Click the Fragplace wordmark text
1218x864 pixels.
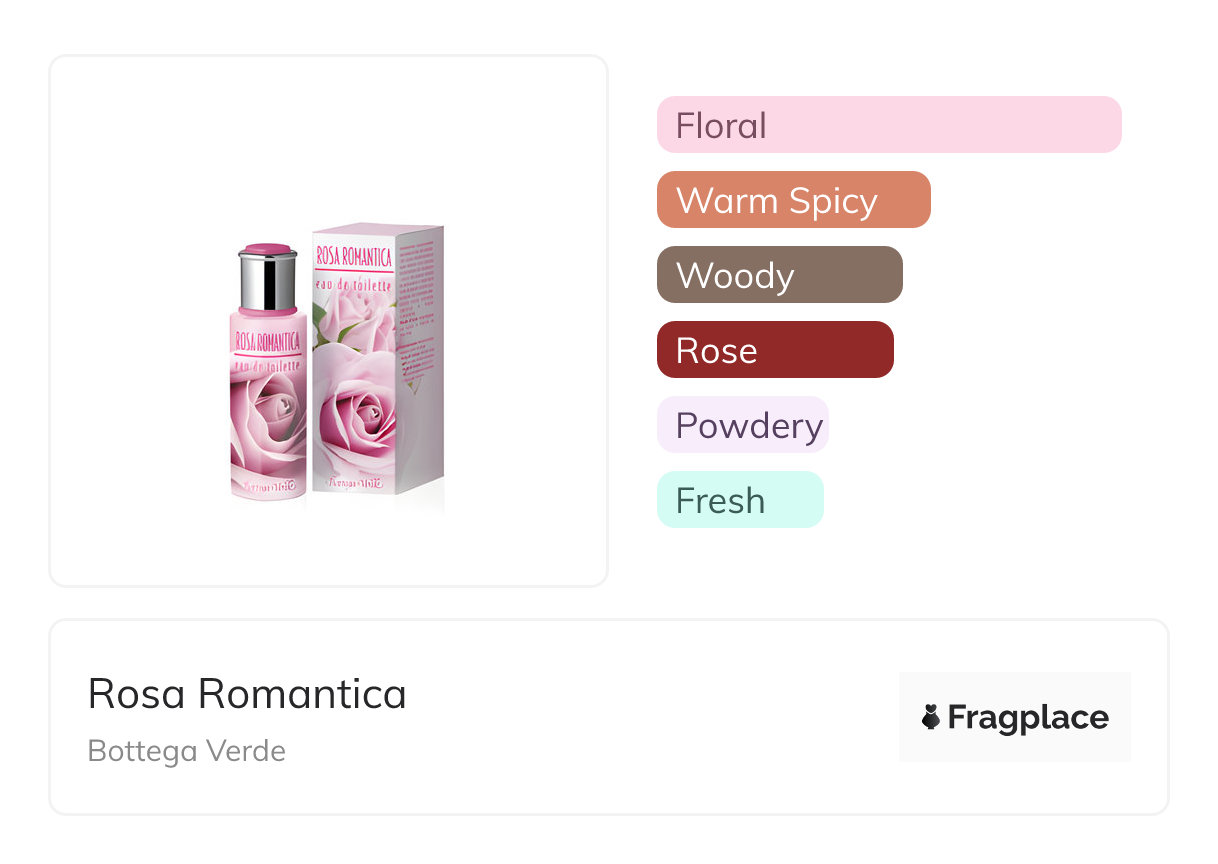pyautogui.click(x=1028, y=717)
